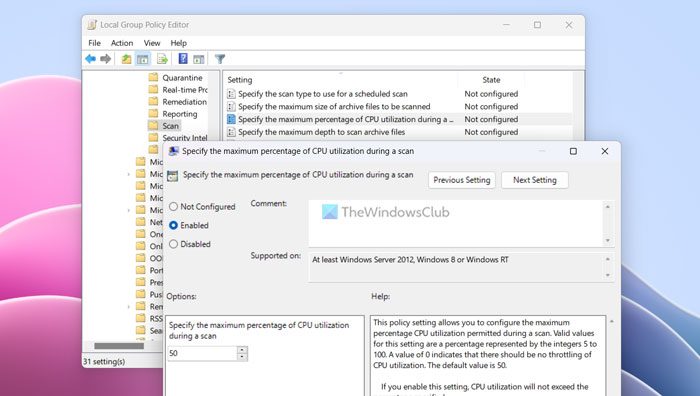Open the Action menu
Viewport: 700px width, 396px height.
coord(122,43)
